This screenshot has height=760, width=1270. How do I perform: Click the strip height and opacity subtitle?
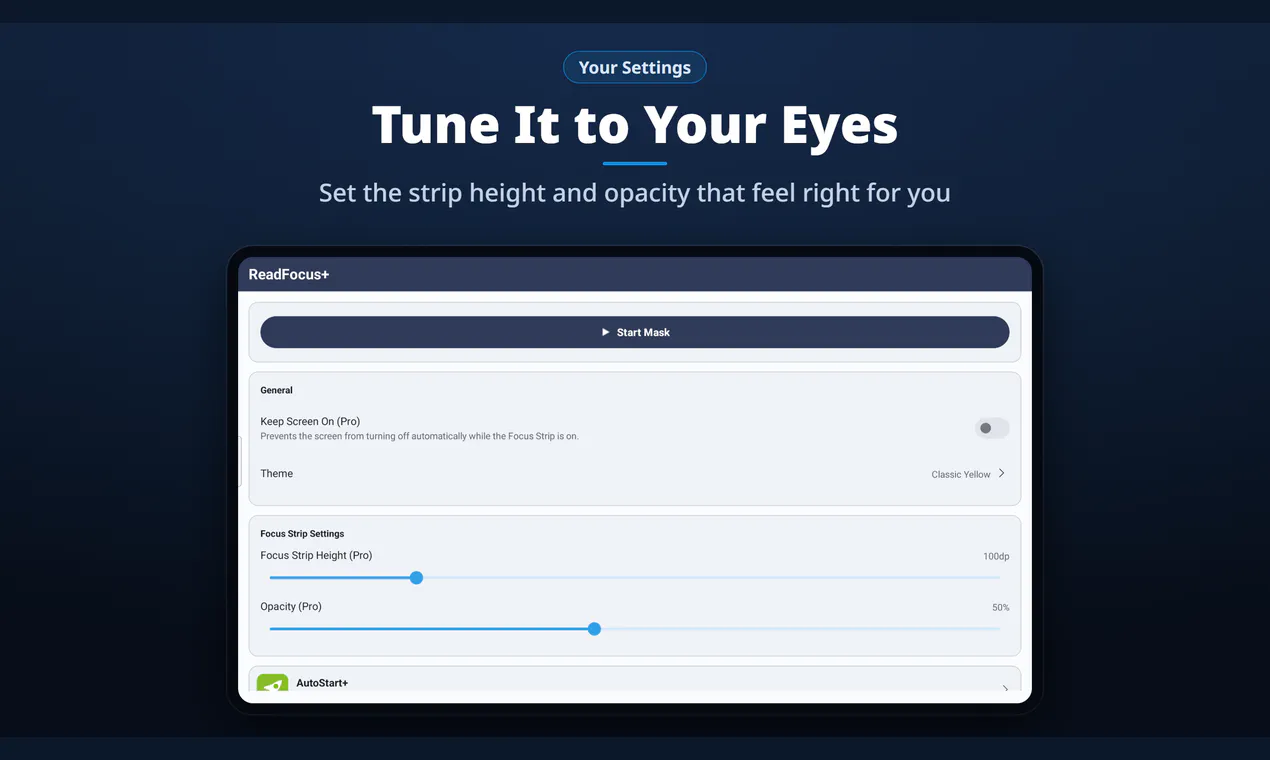[x=635, y=192]
